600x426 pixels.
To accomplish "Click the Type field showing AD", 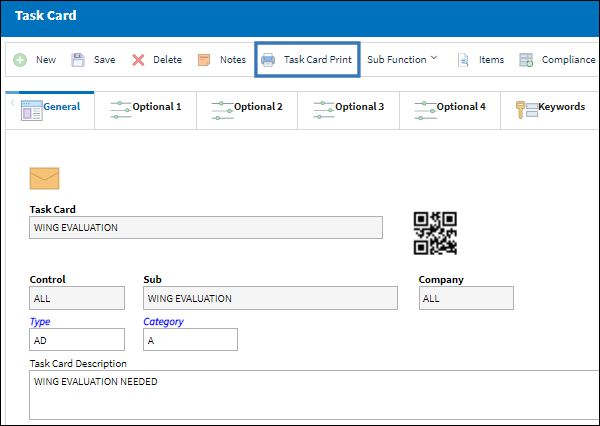I will point(77,339).
